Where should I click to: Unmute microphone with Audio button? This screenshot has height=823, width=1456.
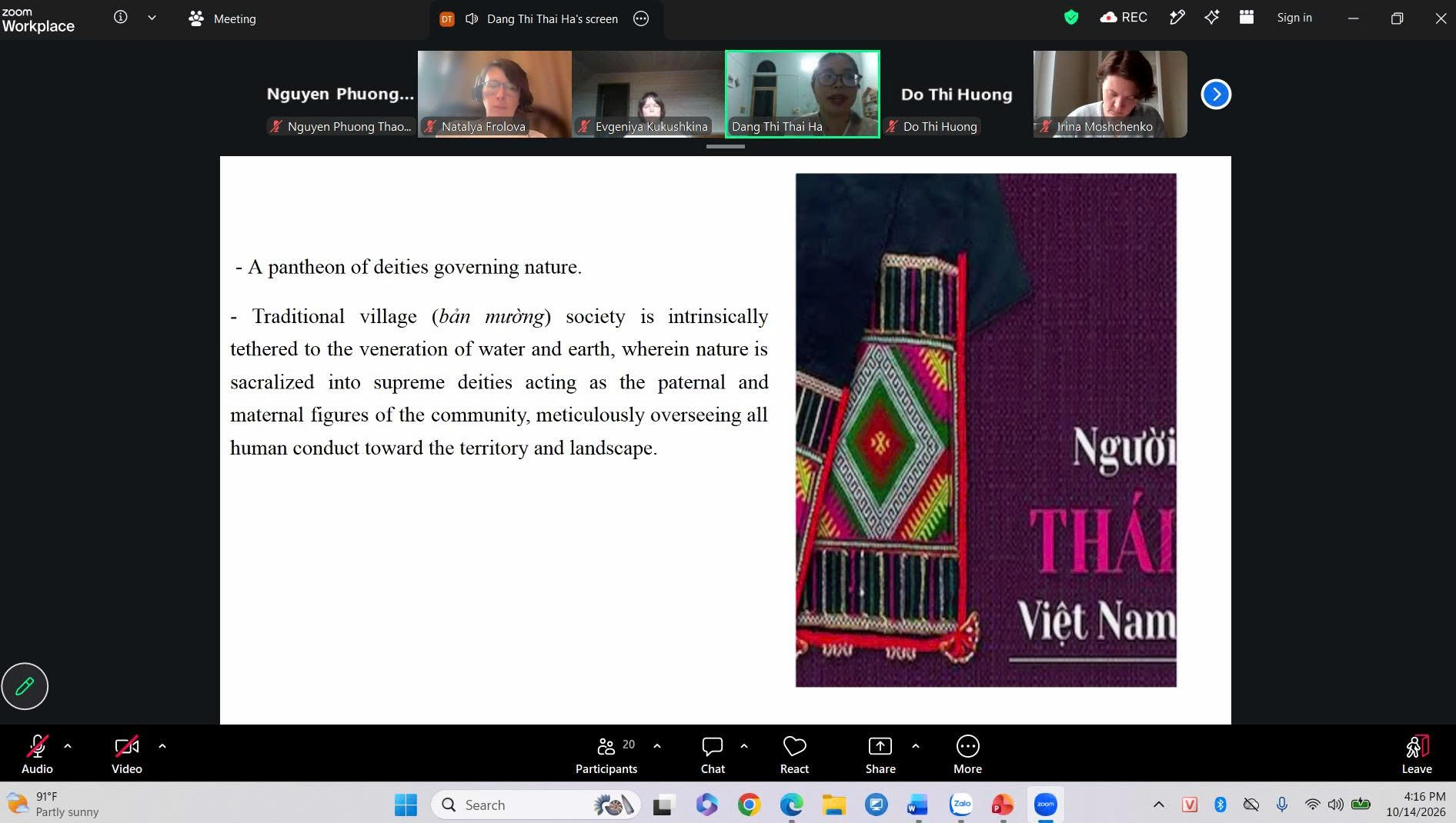(37, 754)
